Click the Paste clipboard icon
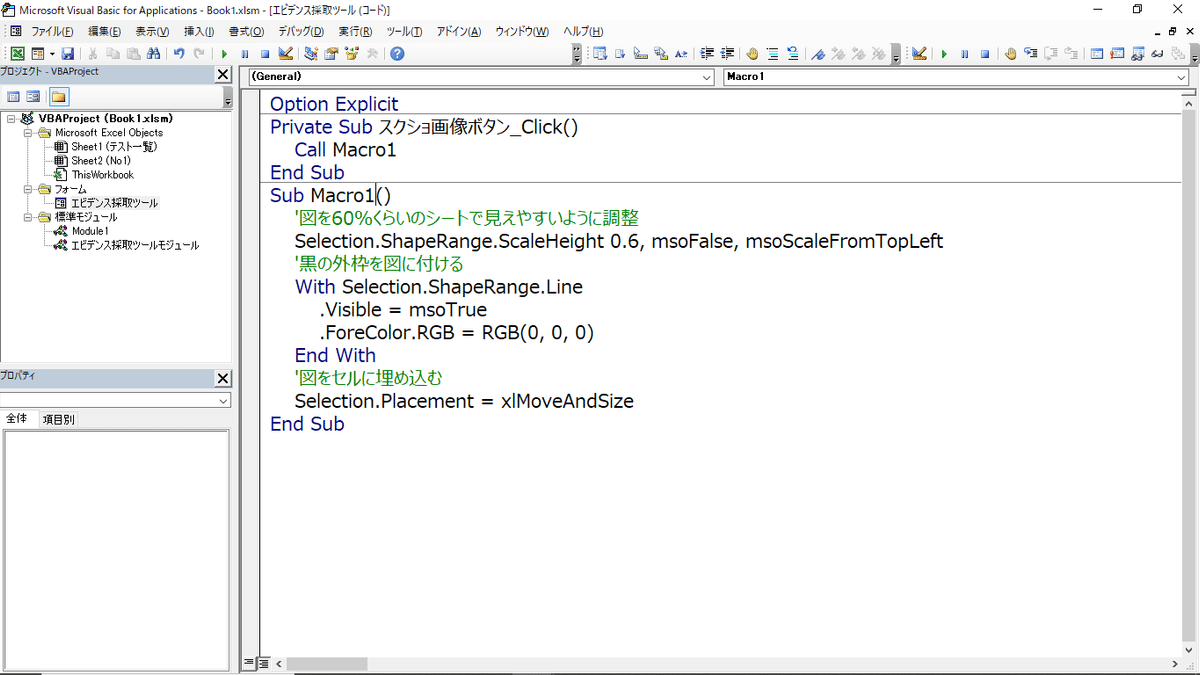 (132, 54)
